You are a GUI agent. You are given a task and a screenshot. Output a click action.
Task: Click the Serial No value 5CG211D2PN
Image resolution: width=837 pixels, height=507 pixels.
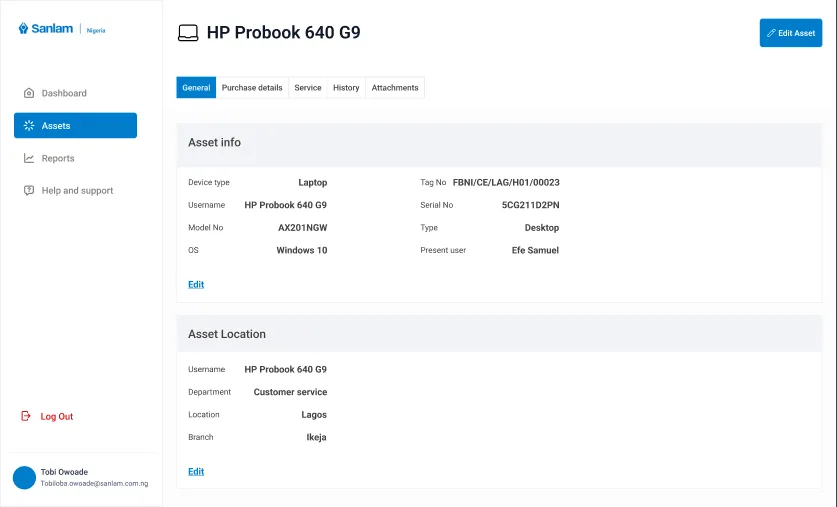point(531,205)
